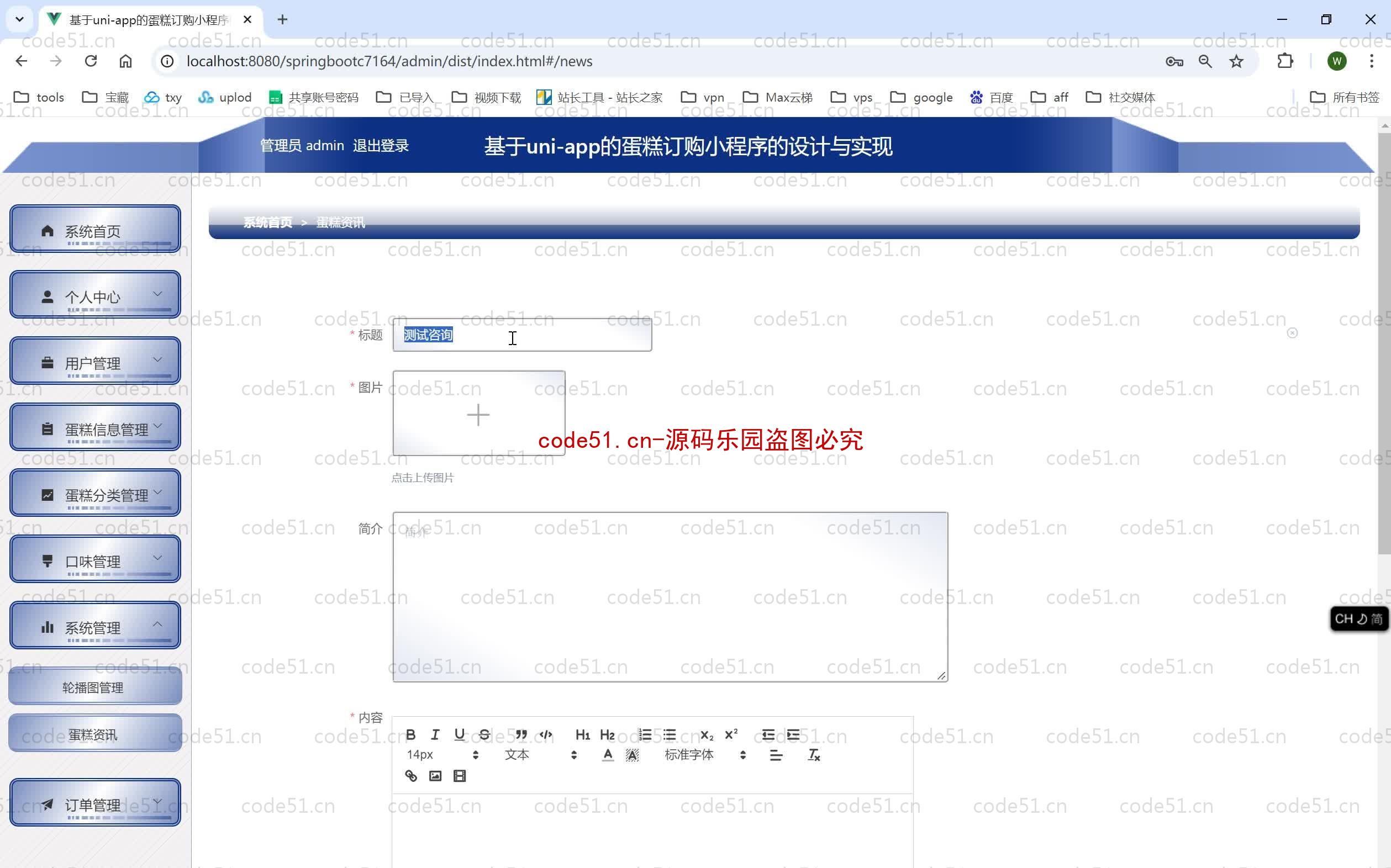The image size is (1391, 868).
Task: Open the browser home page
Action: pos(125,61)
